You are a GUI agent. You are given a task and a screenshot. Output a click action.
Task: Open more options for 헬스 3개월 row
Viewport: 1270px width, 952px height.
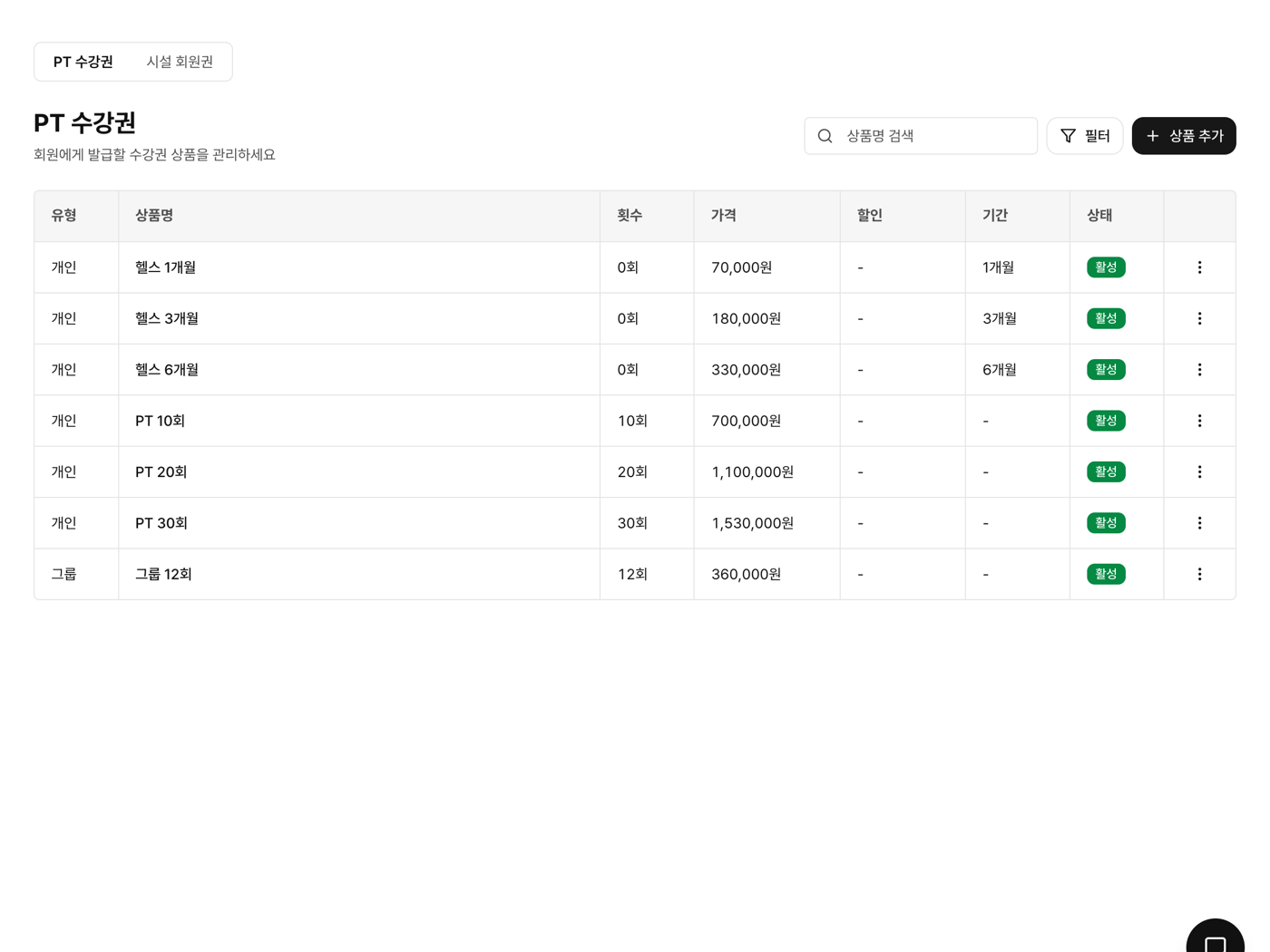coord(1199,318)
